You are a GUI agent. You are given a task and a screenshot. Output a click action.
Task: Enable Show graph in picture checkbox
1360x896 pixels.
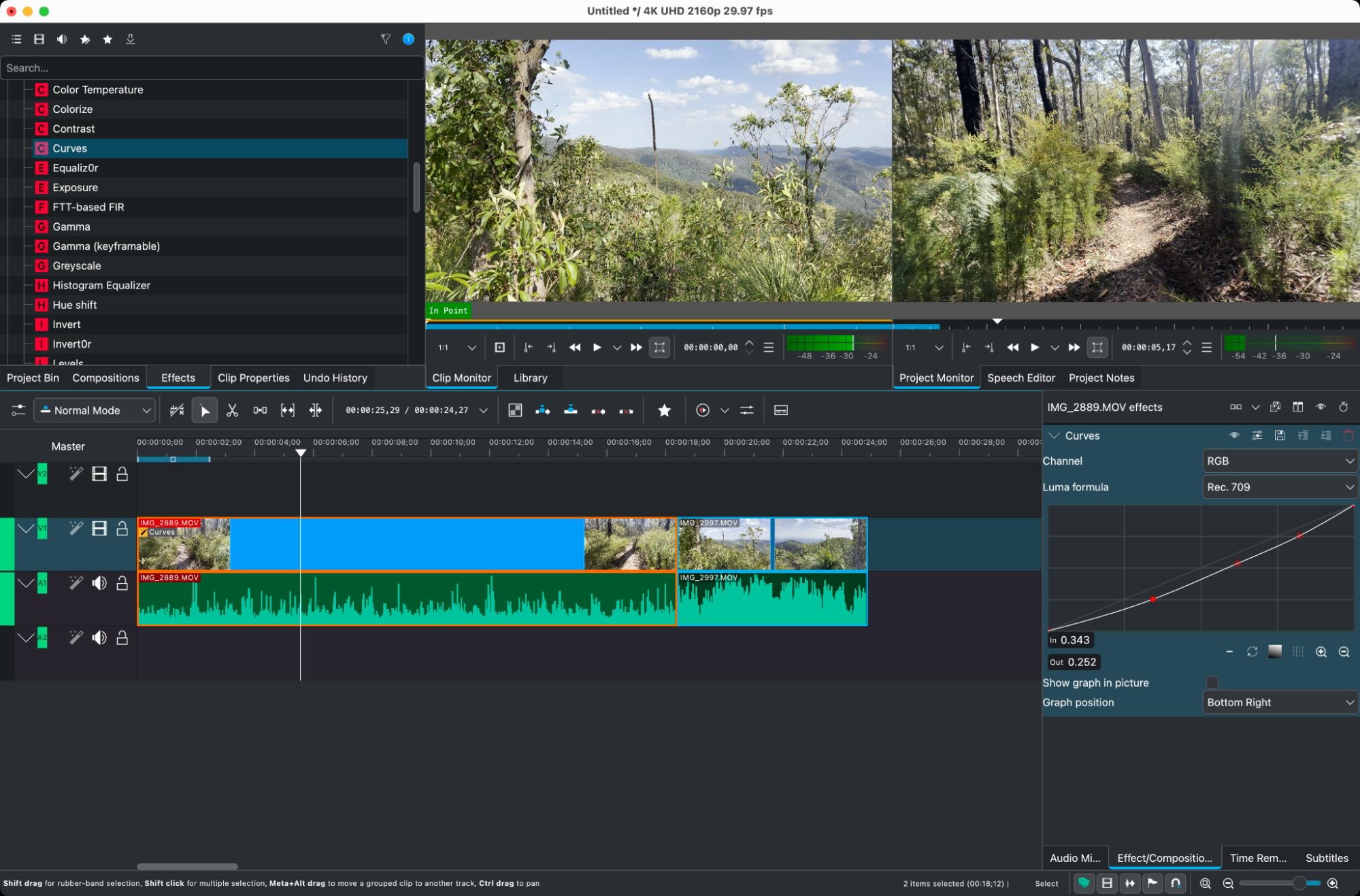tap(1212, 682)
